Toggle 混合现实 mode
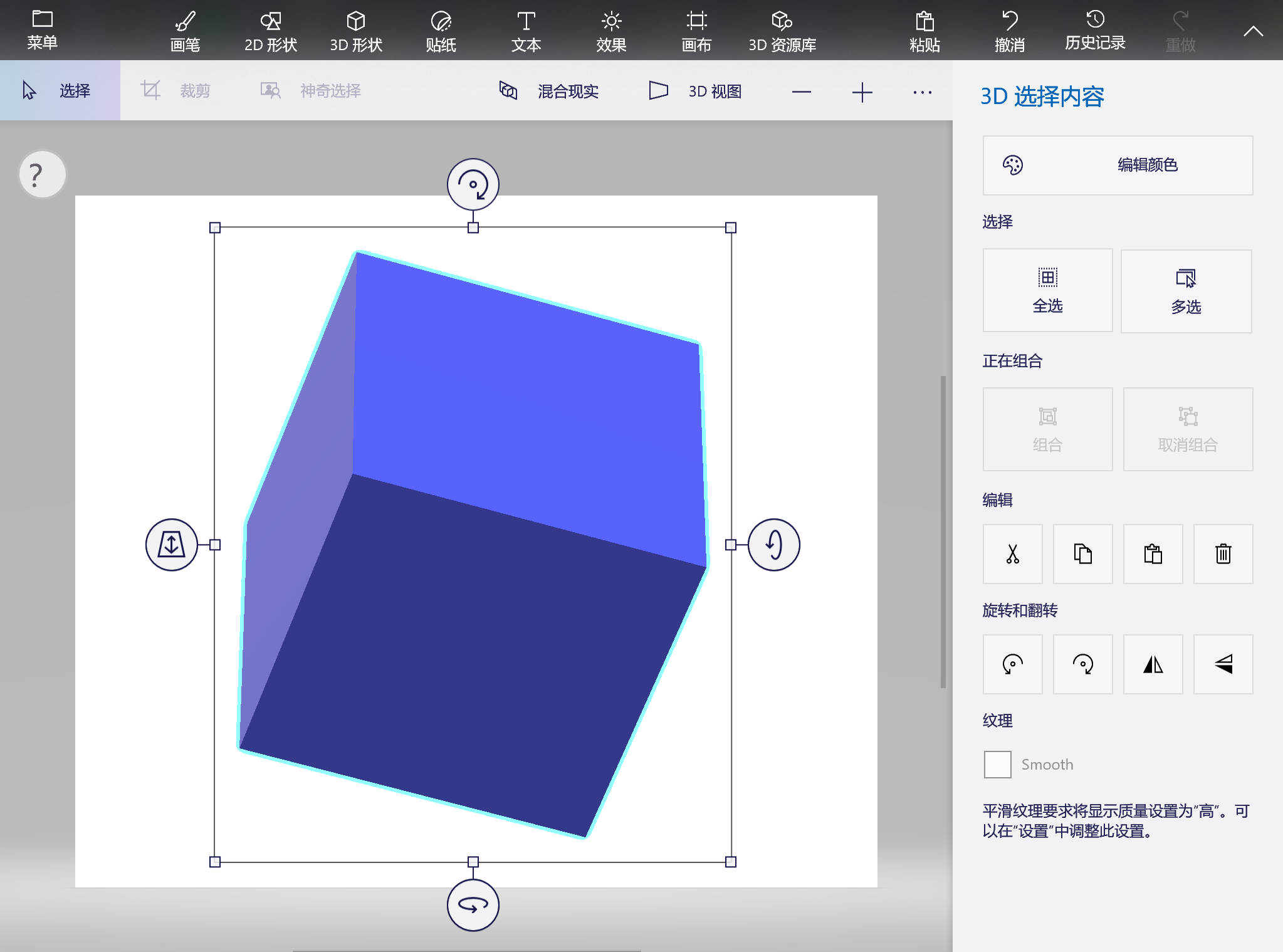 549,92
